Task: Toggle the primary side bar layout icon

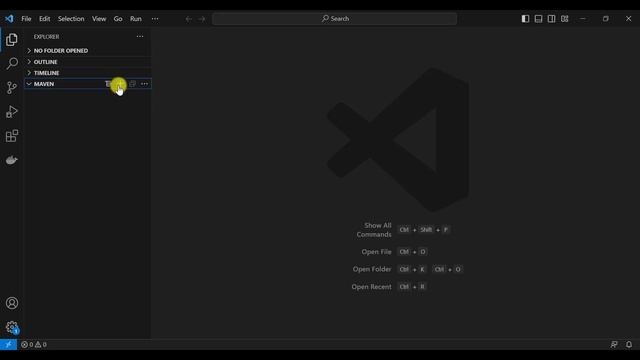Action: pyautogui.click(x=525, y=19)
